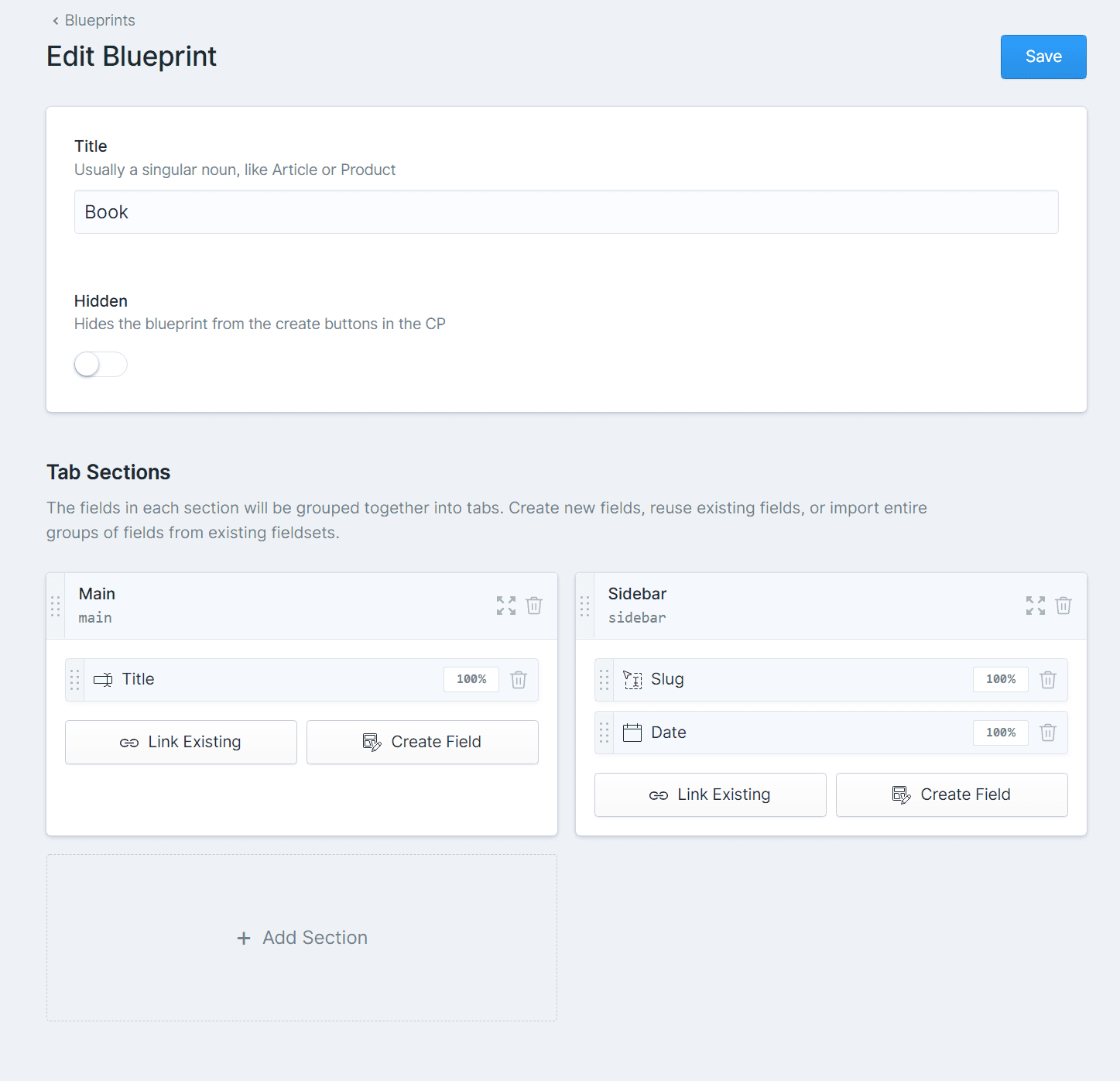
Task: Open width selector for Date field
Action: click(1001, 733)
